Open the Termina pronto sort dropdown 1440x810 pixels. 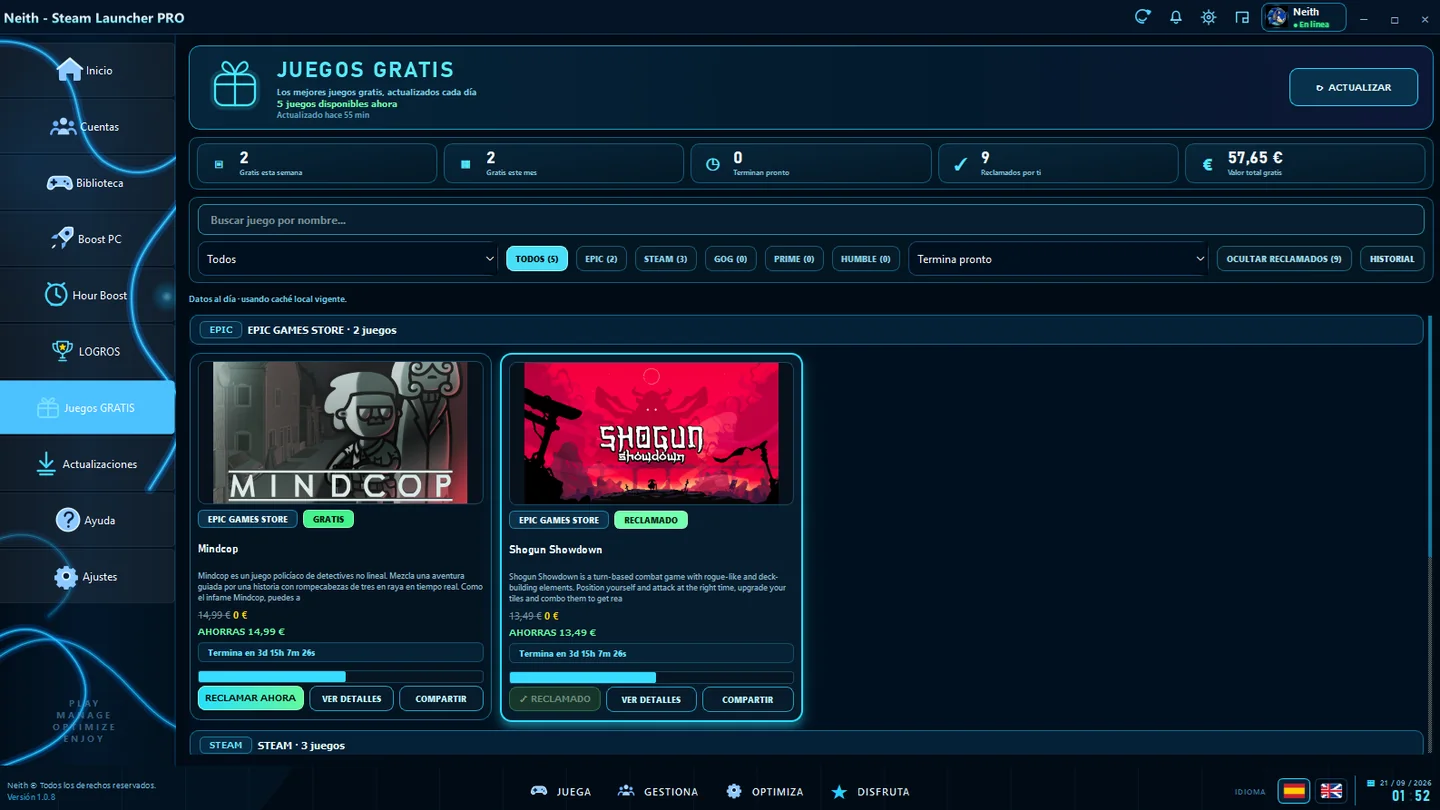click(1058, 259)
